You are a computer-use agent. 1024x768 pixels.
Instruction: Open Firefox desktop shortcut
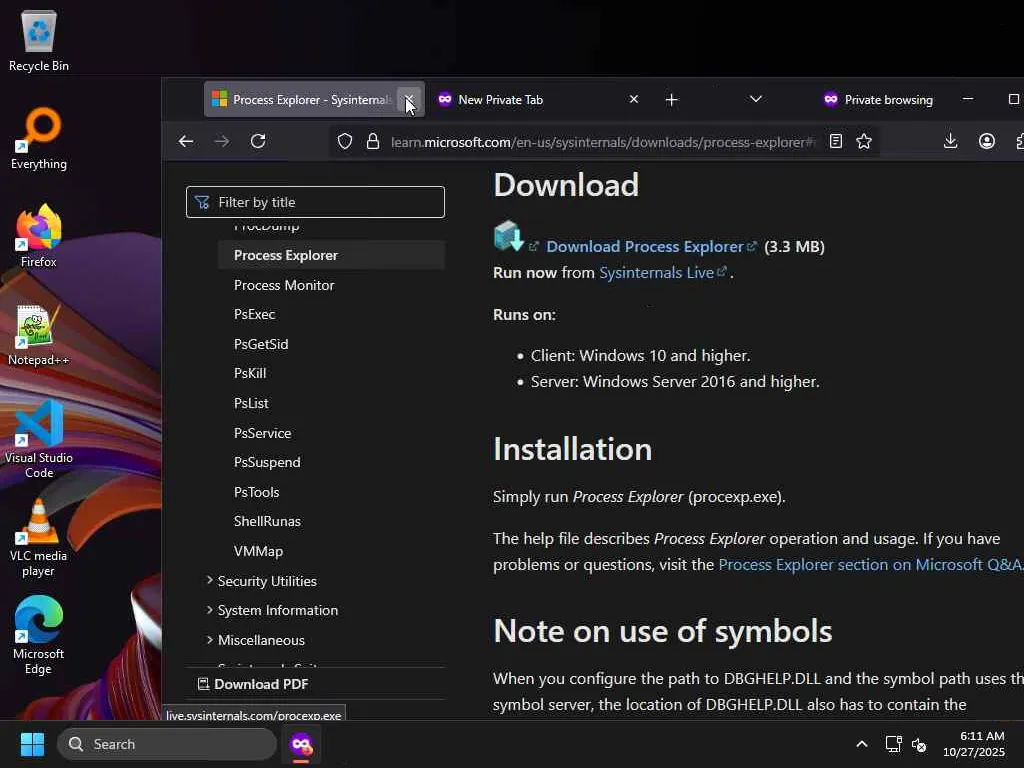39,236
